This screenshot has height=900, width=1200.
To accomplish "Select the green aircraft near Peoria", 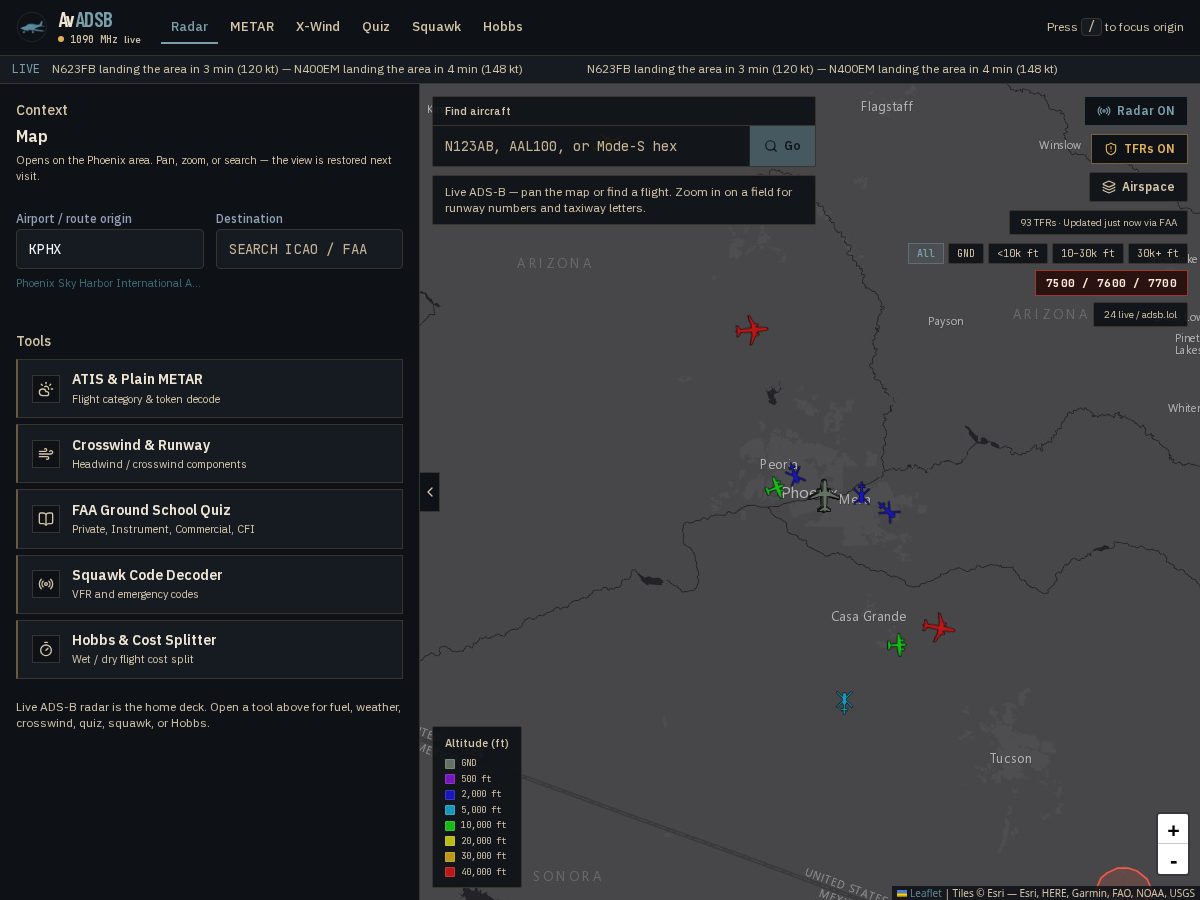I will pyautogui.click(x=775, y=488).
